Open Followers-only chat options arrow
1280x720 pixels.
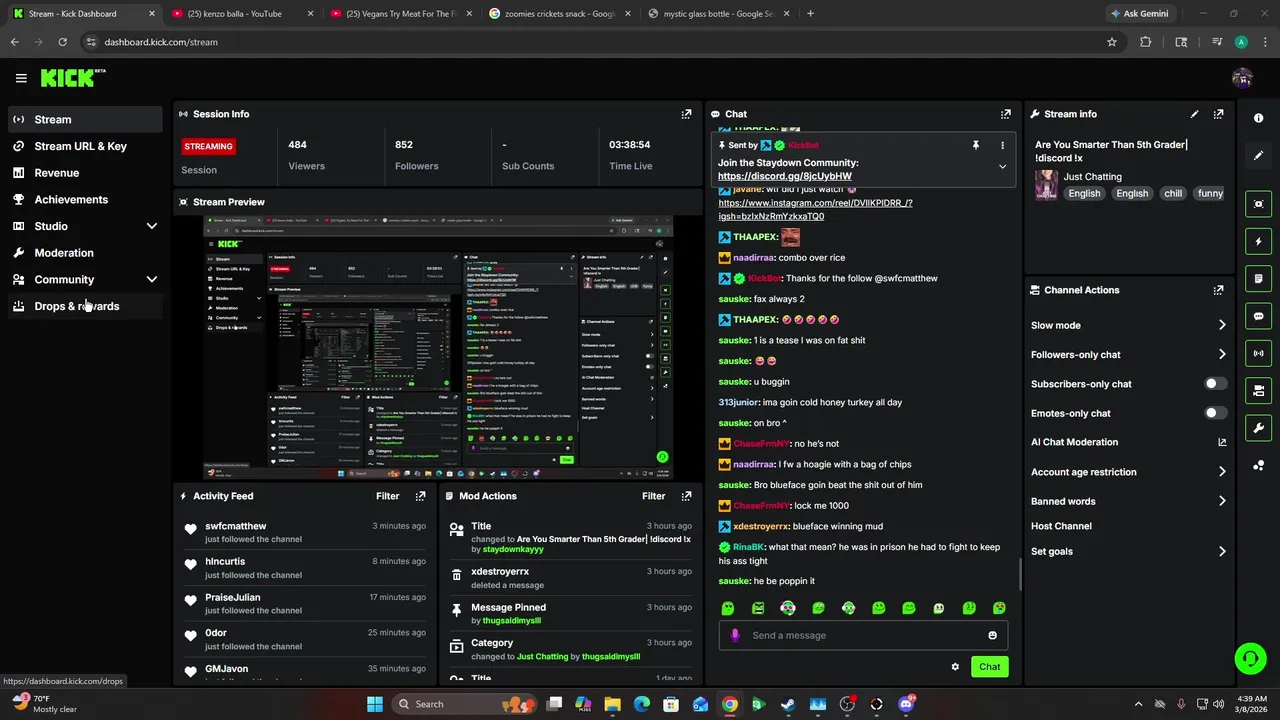click(1222, 354)
